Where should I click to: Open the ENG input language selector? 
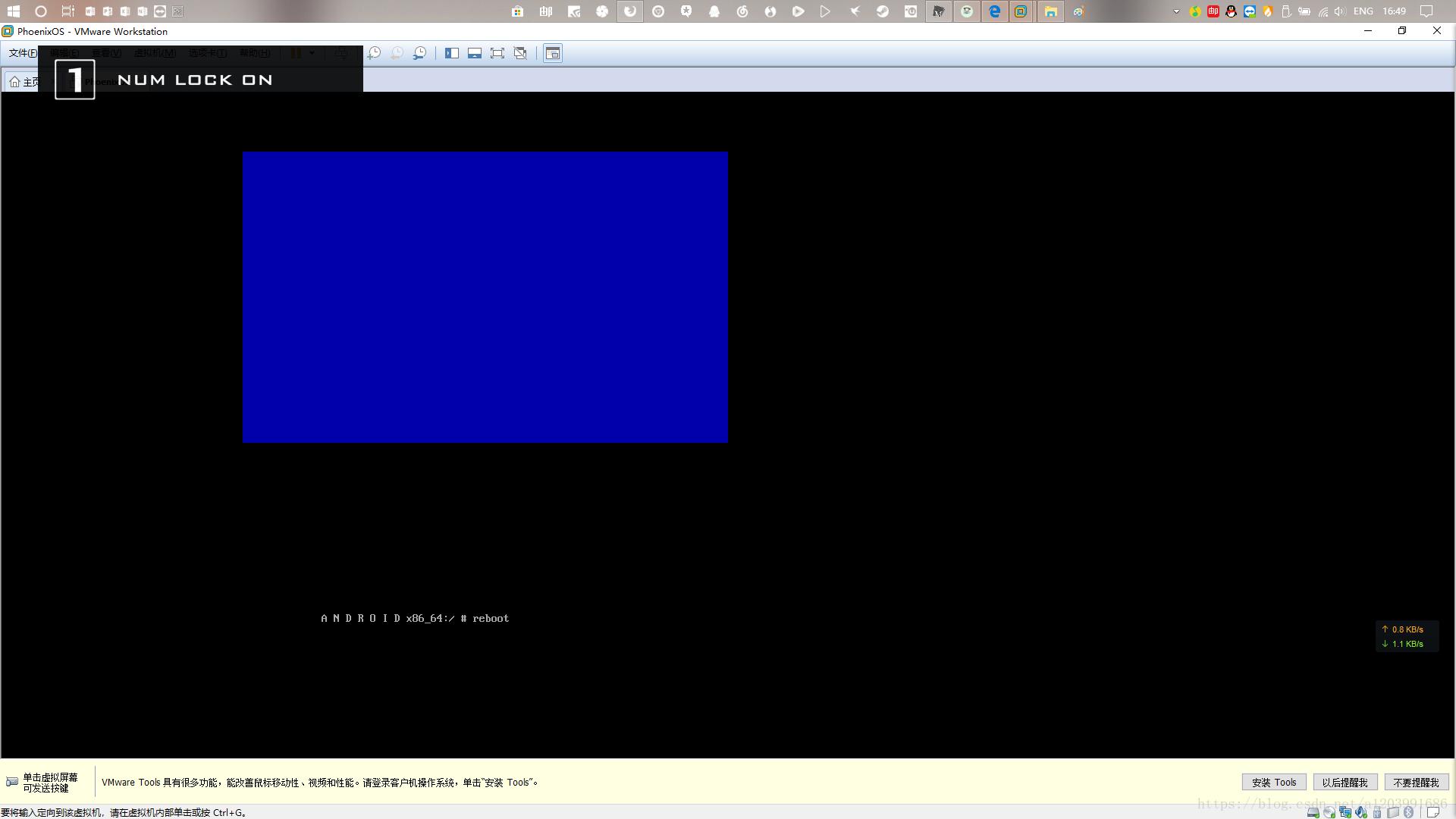1363,11
